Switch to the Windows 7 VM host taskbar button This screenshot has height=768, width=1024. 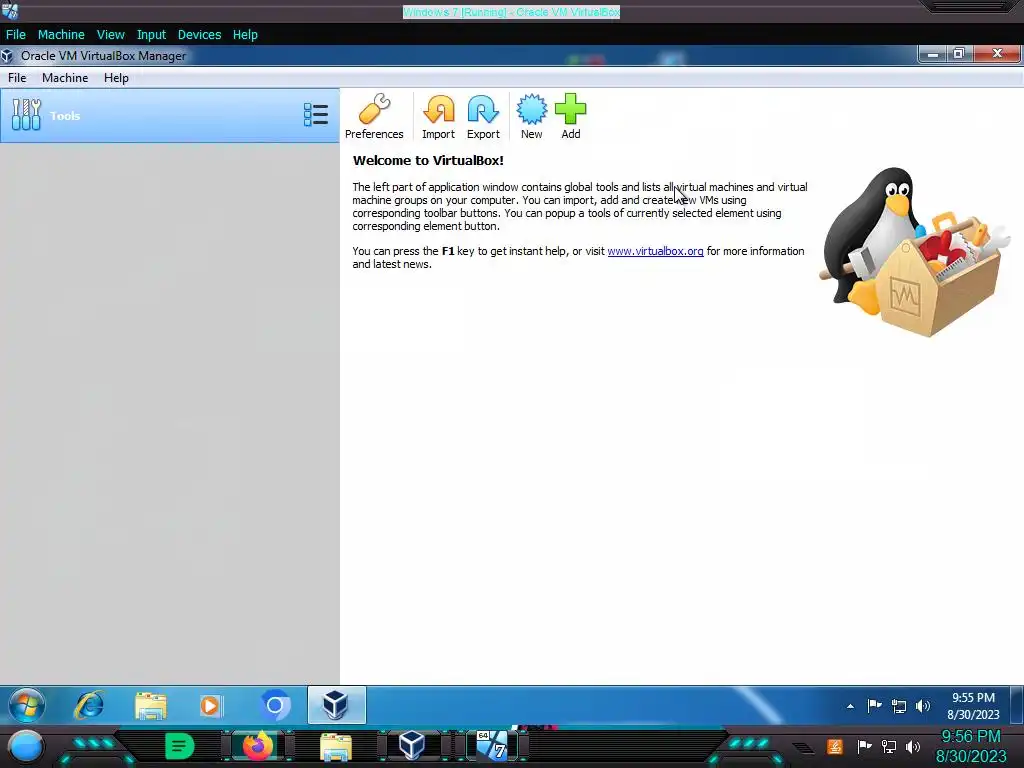point(492,746)
